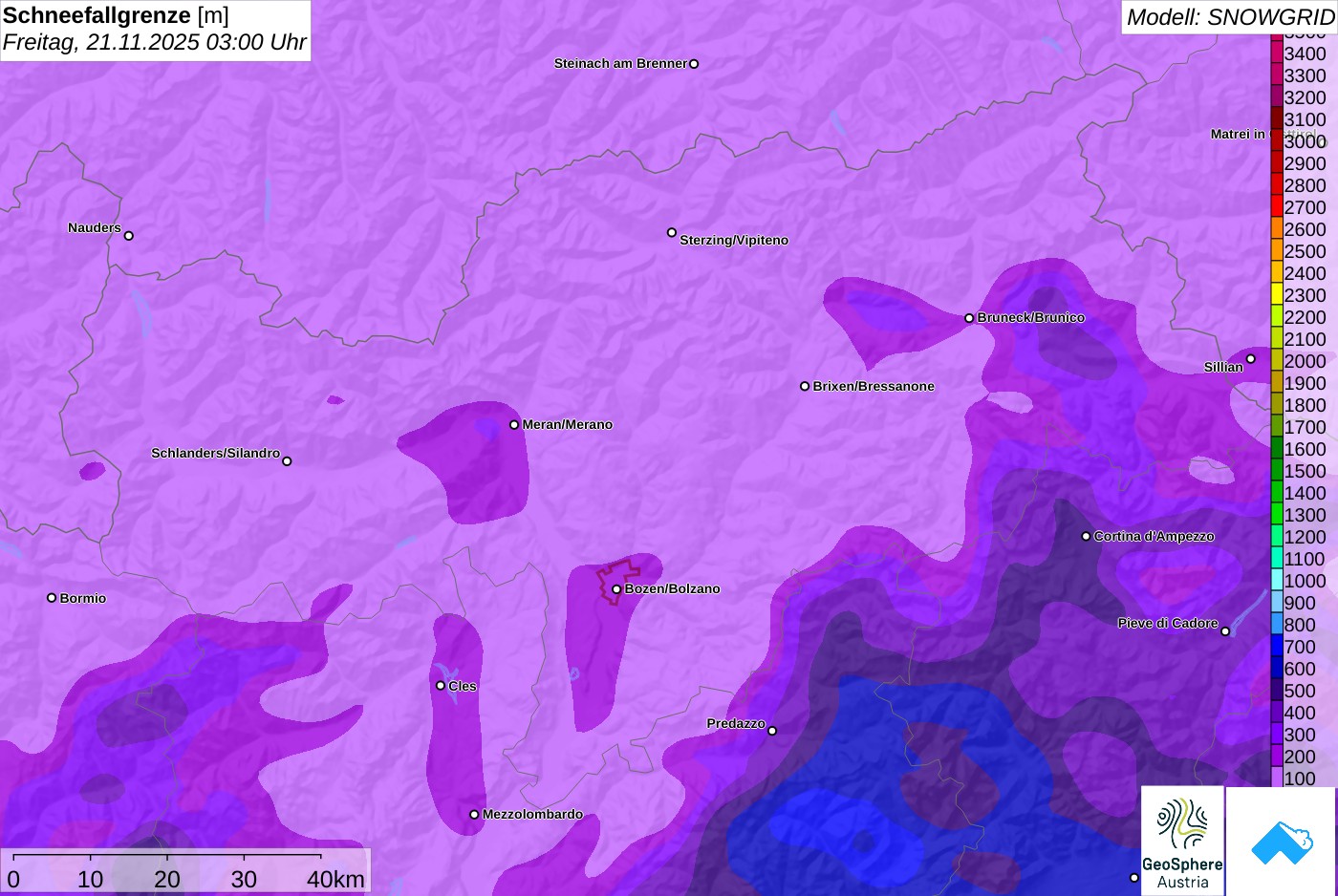Click the 500 legend value
The width and height of the screenshot is (1338, 896).
tap(1300, 691)
